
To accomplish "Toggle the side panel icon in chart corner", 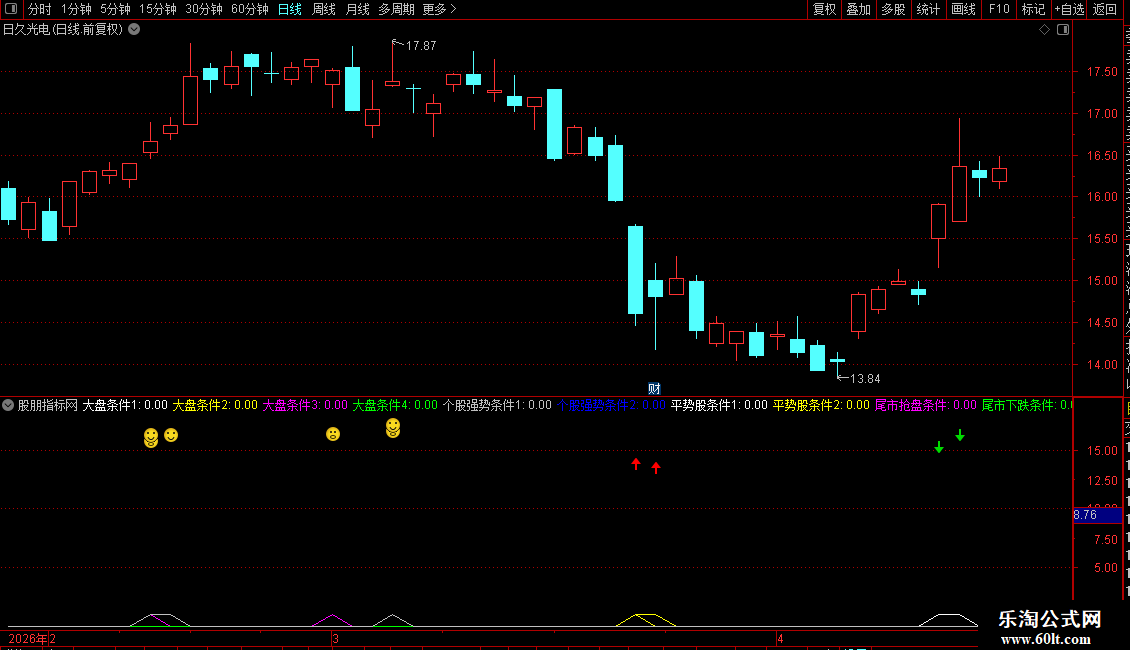I will (x=1063, y=30).
